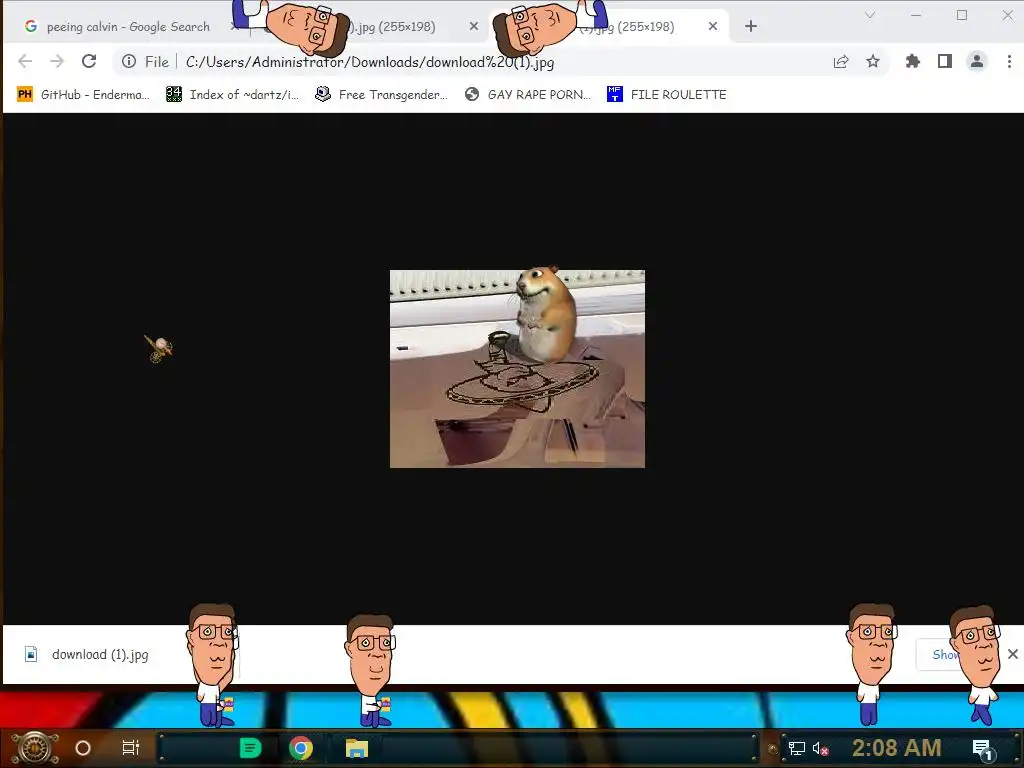Open the taskbar search circle icon

[x=83, y=748]
